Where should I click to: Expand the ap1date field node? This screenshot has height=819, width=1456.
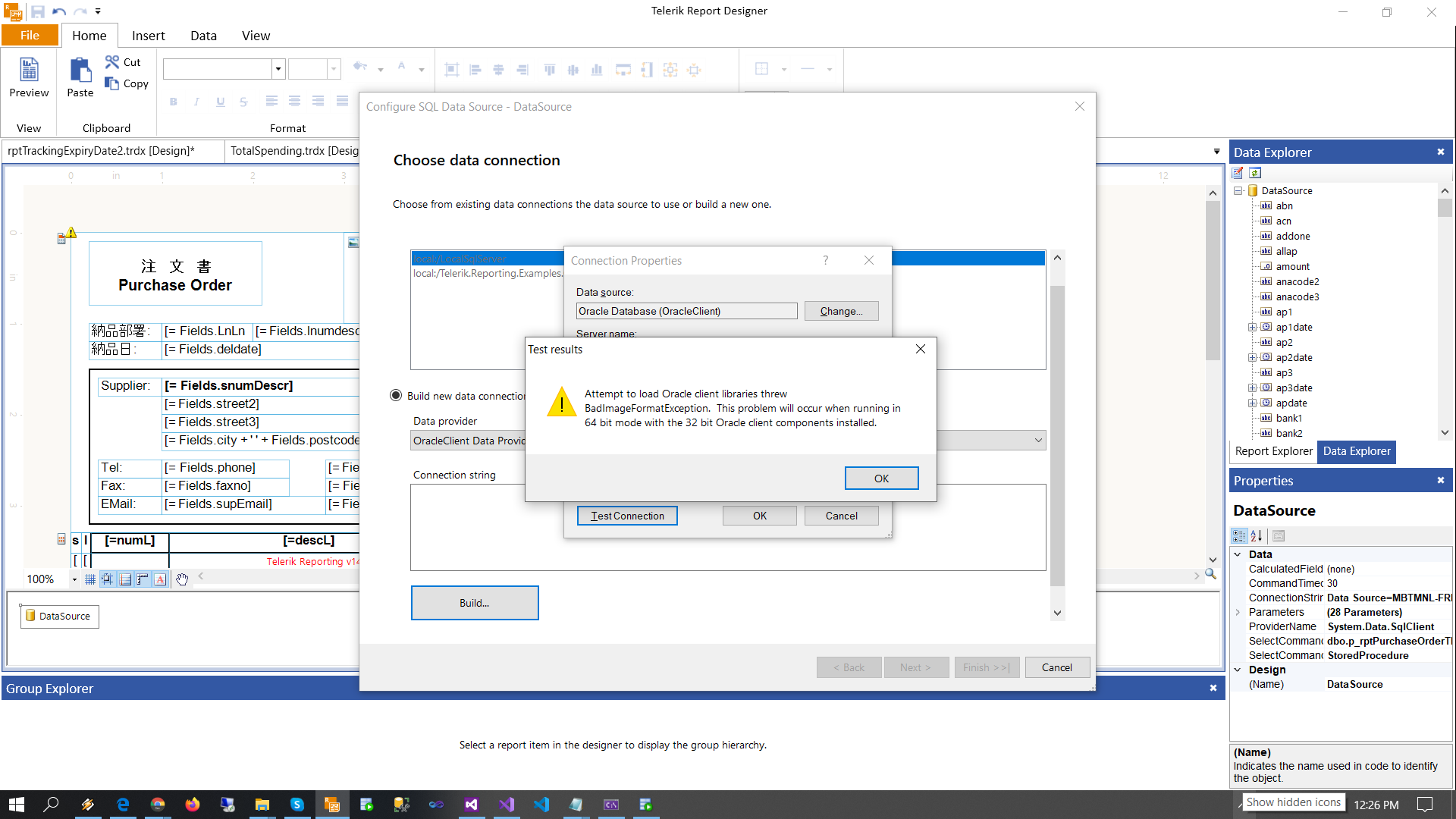1252,328
